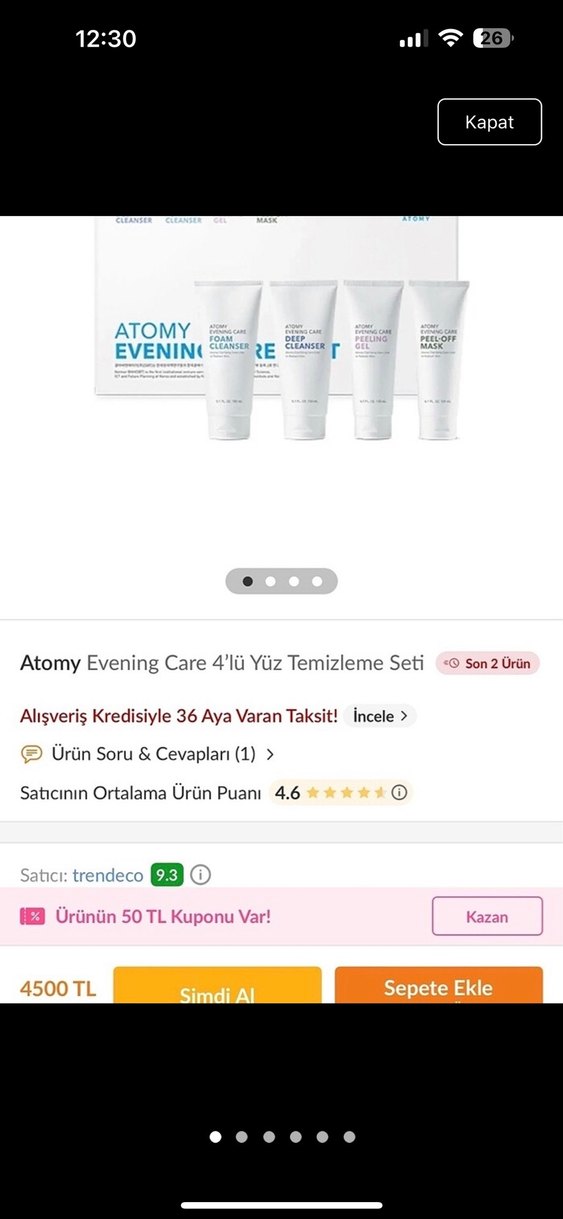Viewport: 563px width, 1219px height.
Task: Tap the info icon beside seller score 9.3
Action: point(200,875)
